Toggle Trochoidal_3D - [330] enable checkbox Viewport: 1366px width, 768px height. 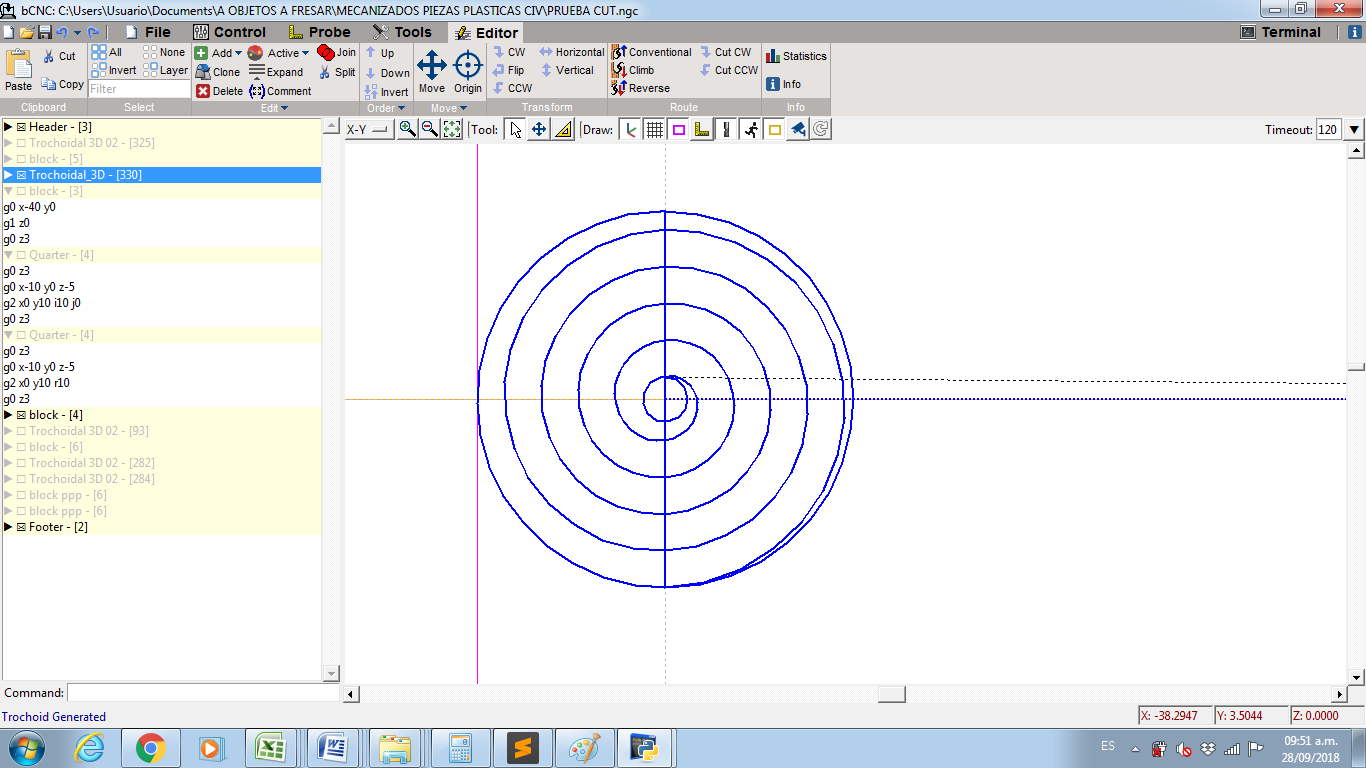pos(21,175)
